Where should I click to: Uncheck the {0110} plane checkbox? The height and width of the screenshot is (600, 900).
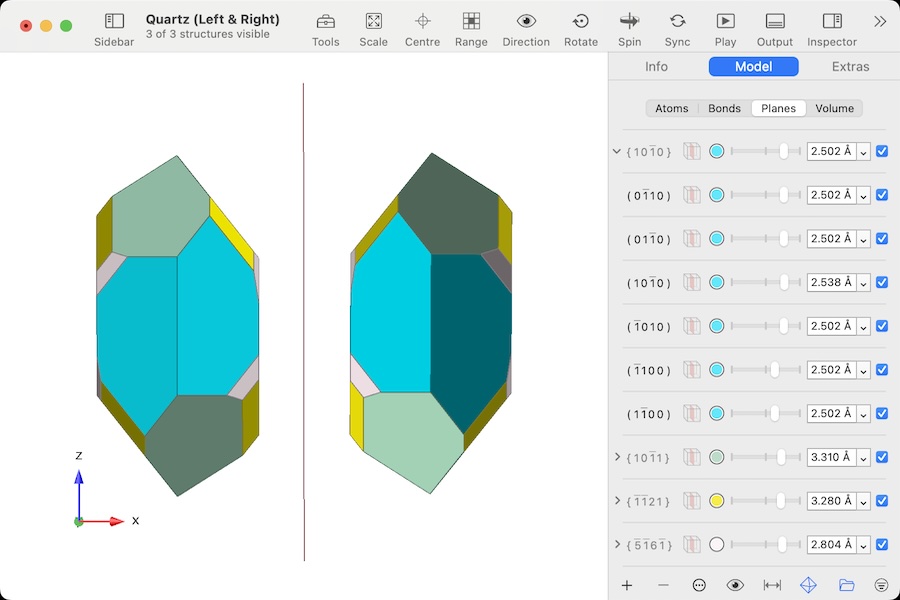point(881,195)
